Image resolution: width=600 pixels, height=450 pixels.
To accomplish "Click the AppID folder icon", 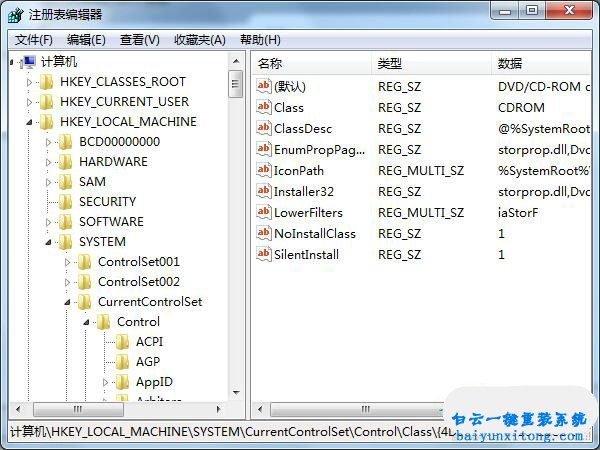I will 122,382.
